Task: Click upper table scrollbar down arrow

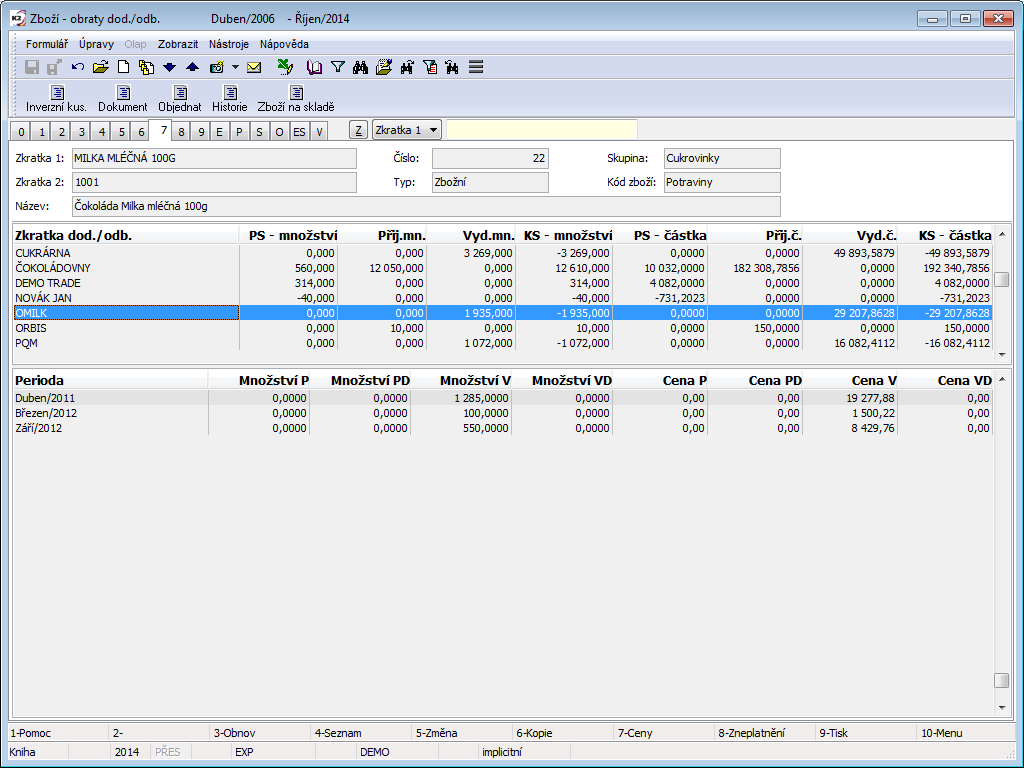Action: tap(1001, 355)
